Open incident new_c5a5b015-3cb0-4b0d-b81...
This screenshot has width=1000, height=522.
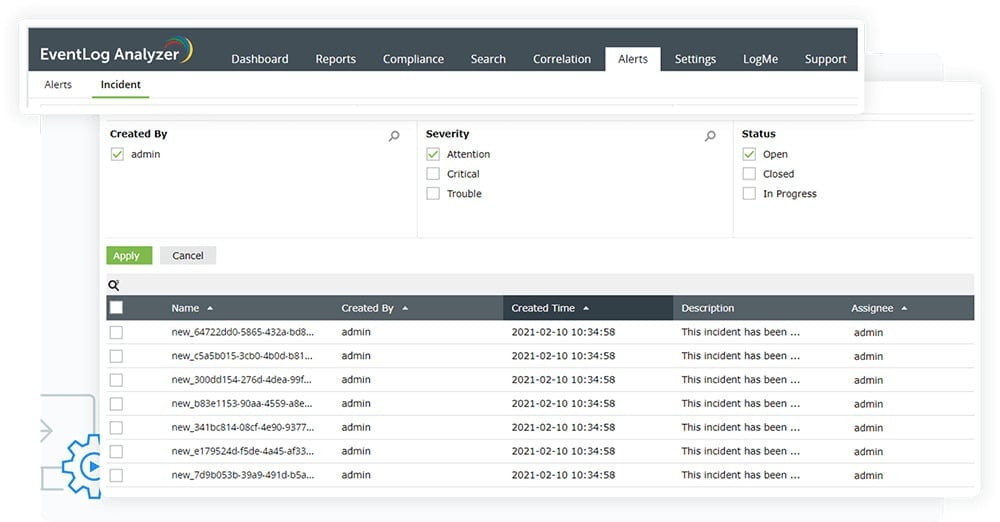(242, 355)
